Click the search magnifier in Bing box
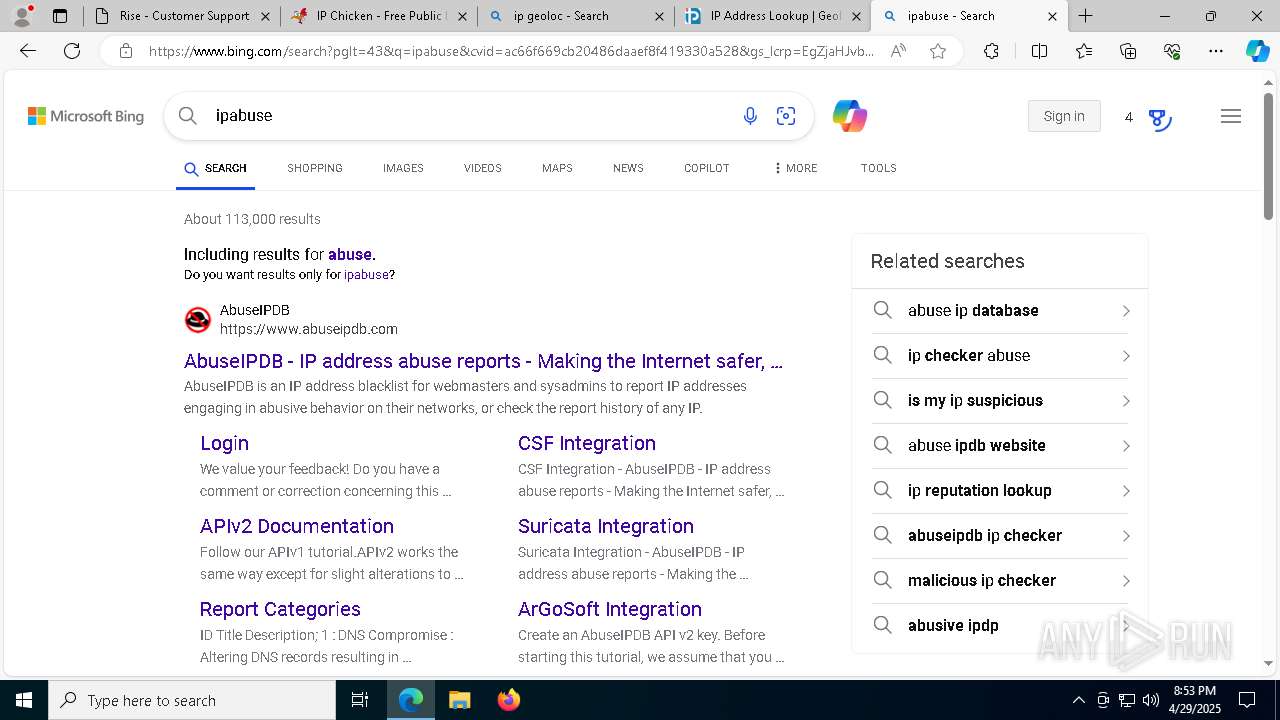1280x720 pixels. click(x=187, y=116)
